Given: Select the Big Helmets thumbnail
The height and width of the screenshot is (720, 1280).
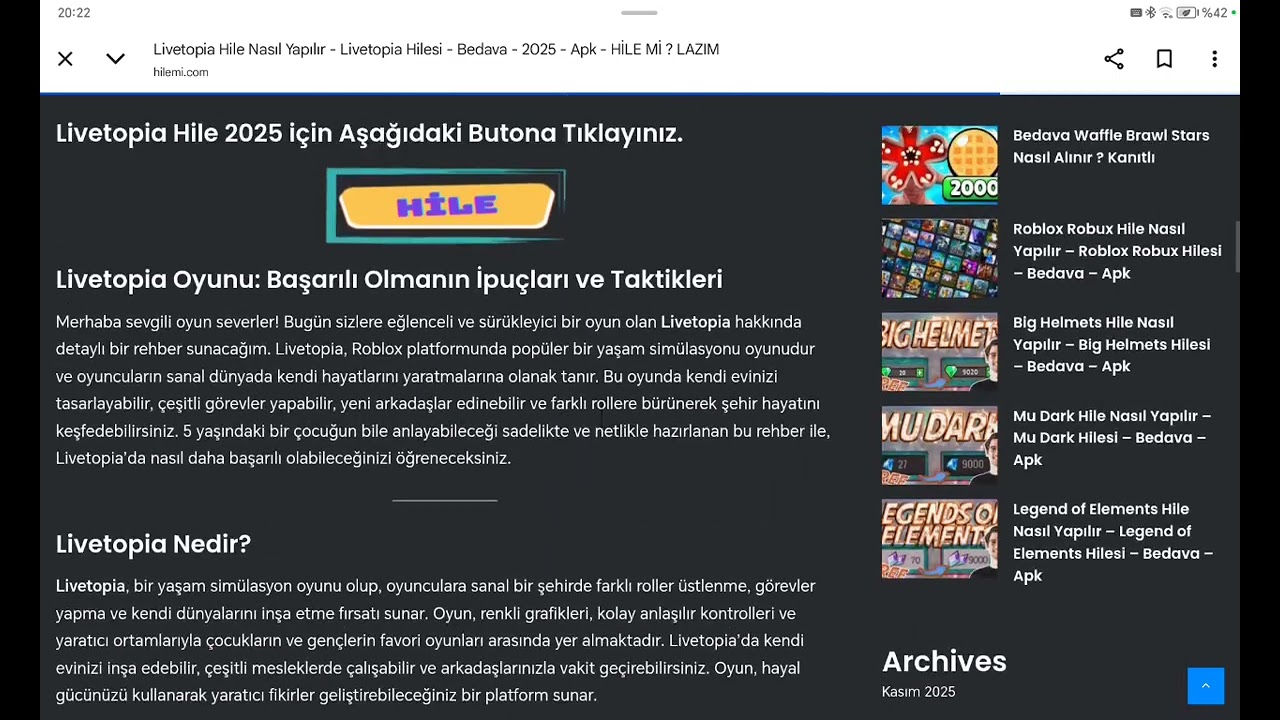Looking at the screenshot, I should tap(939, 351).
